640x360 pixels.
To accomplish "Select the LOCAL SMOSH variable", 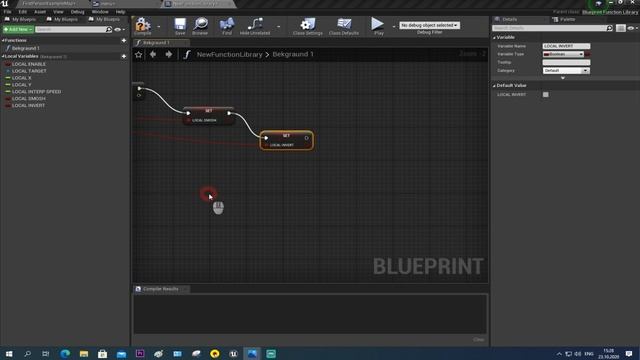I will click(29, 99).
